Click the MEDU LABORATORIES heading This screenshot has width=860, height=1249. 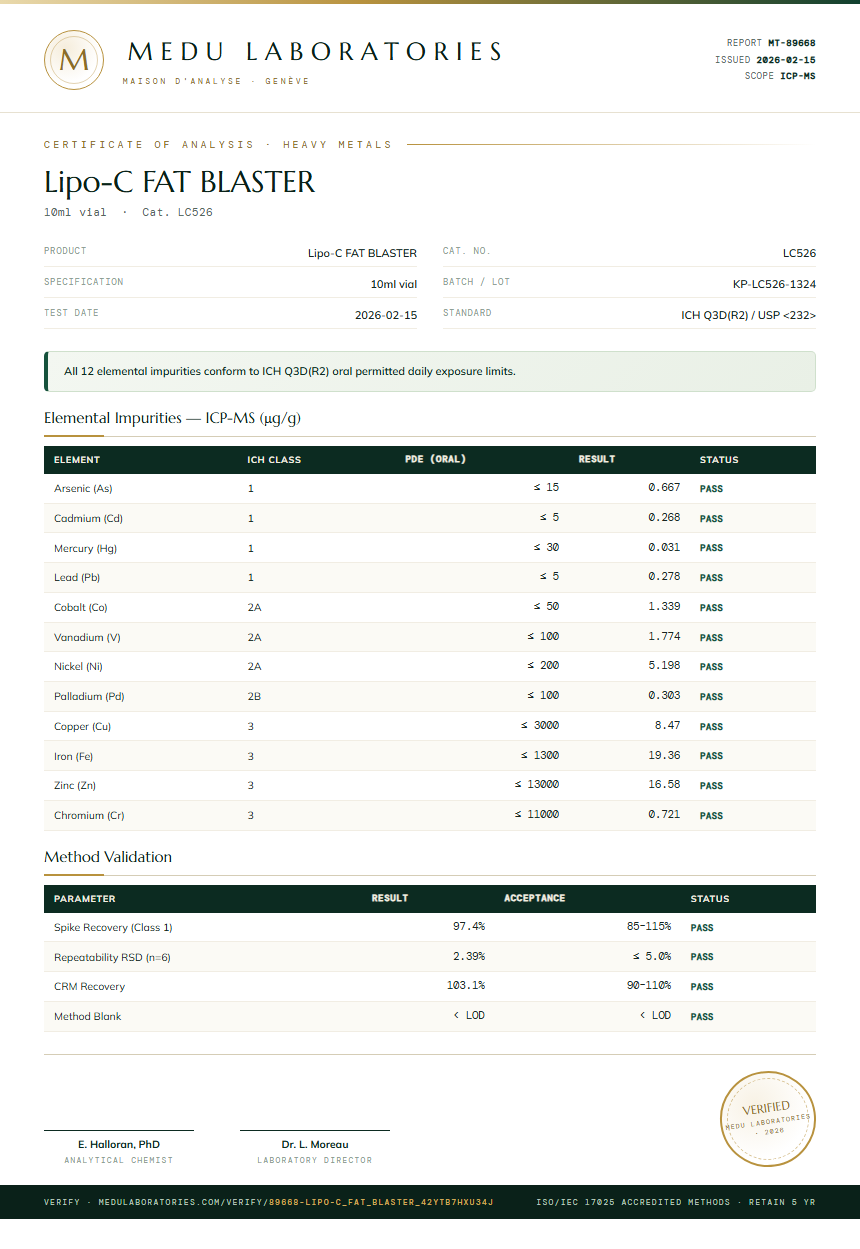click(x=315, y=51)
